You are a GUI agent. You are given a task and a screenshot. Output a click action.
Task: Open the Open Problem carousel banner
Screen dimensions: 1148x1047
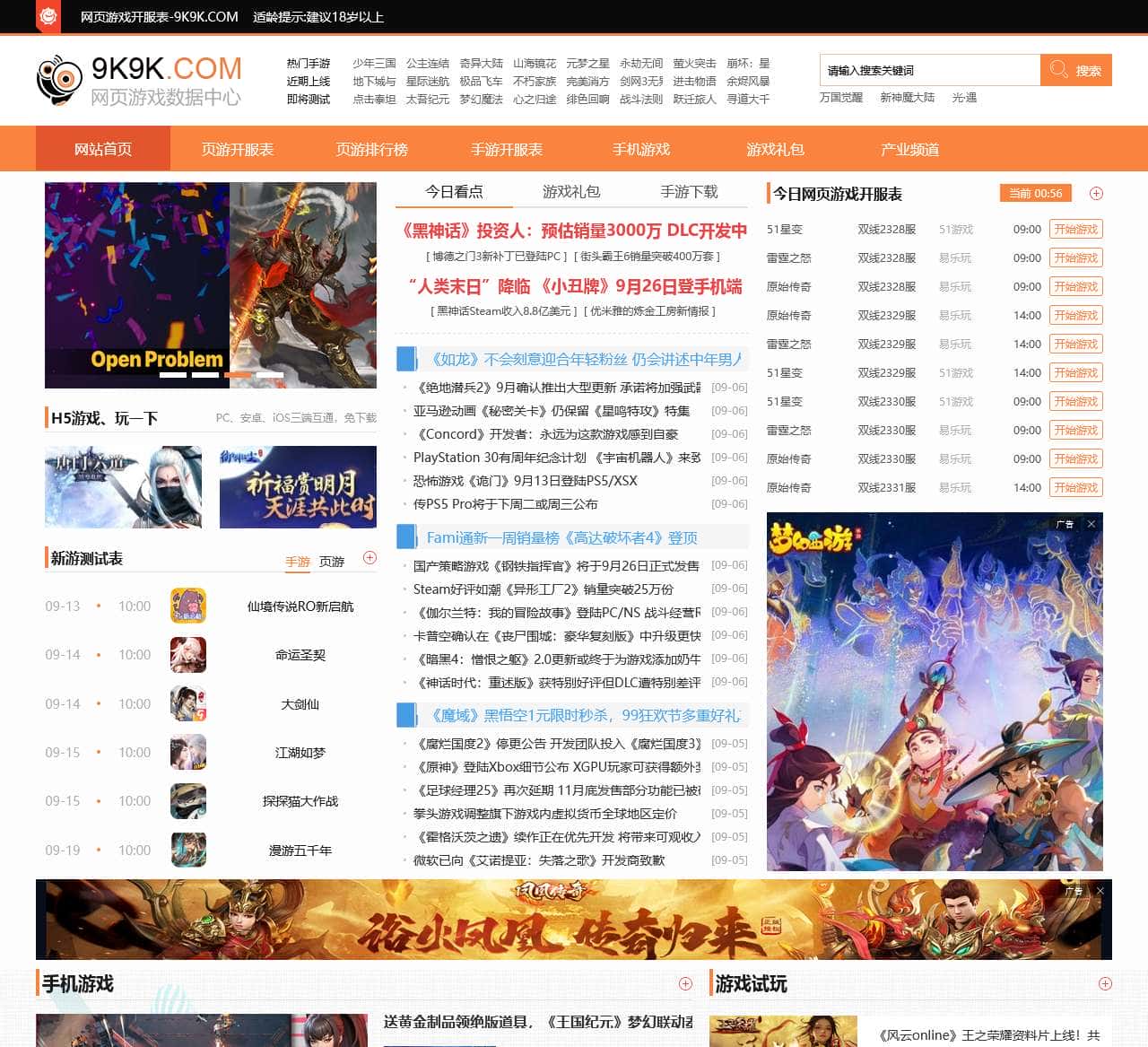pos(211,285)
